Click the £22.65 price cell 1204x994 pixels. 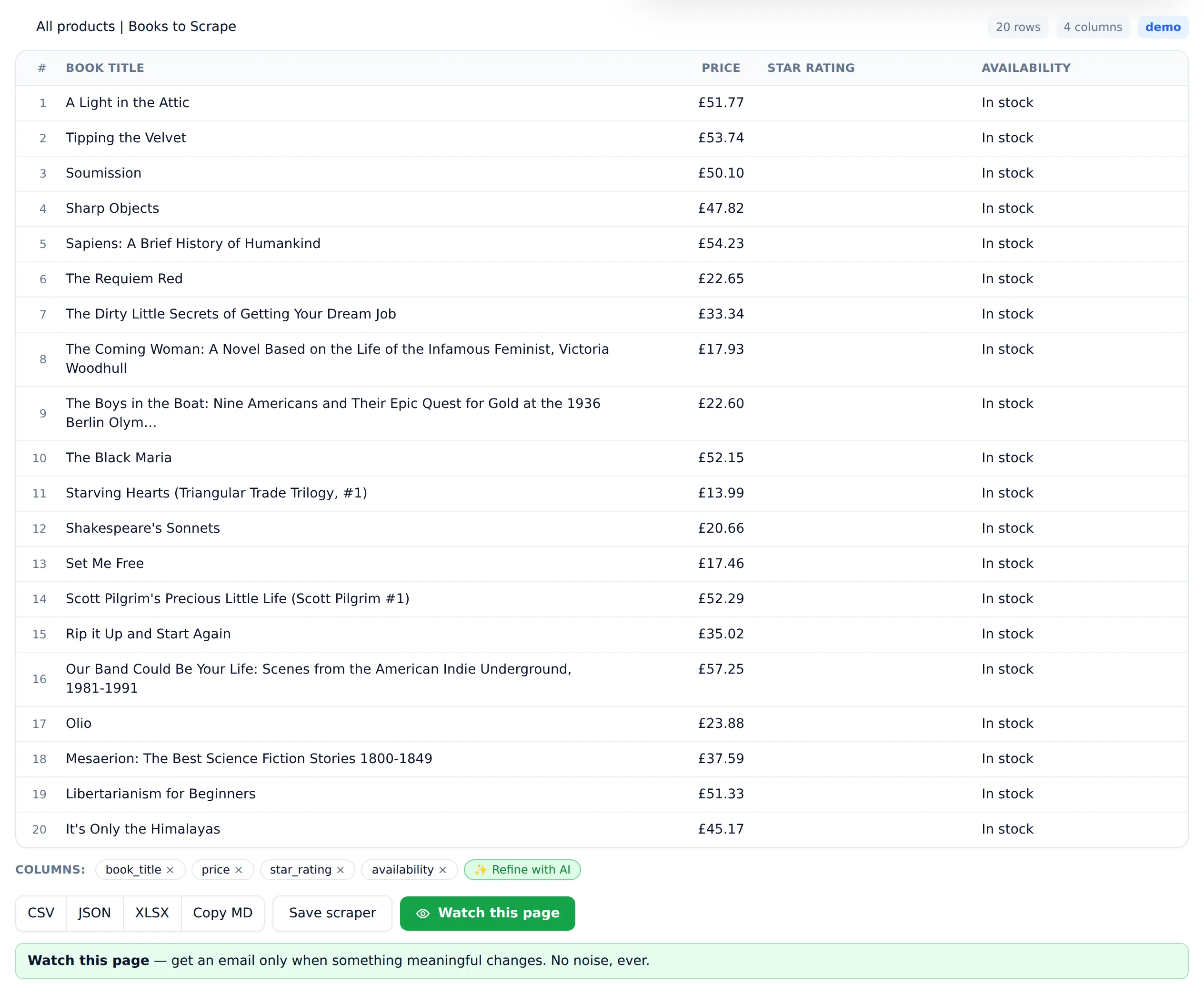coord(721,279)
